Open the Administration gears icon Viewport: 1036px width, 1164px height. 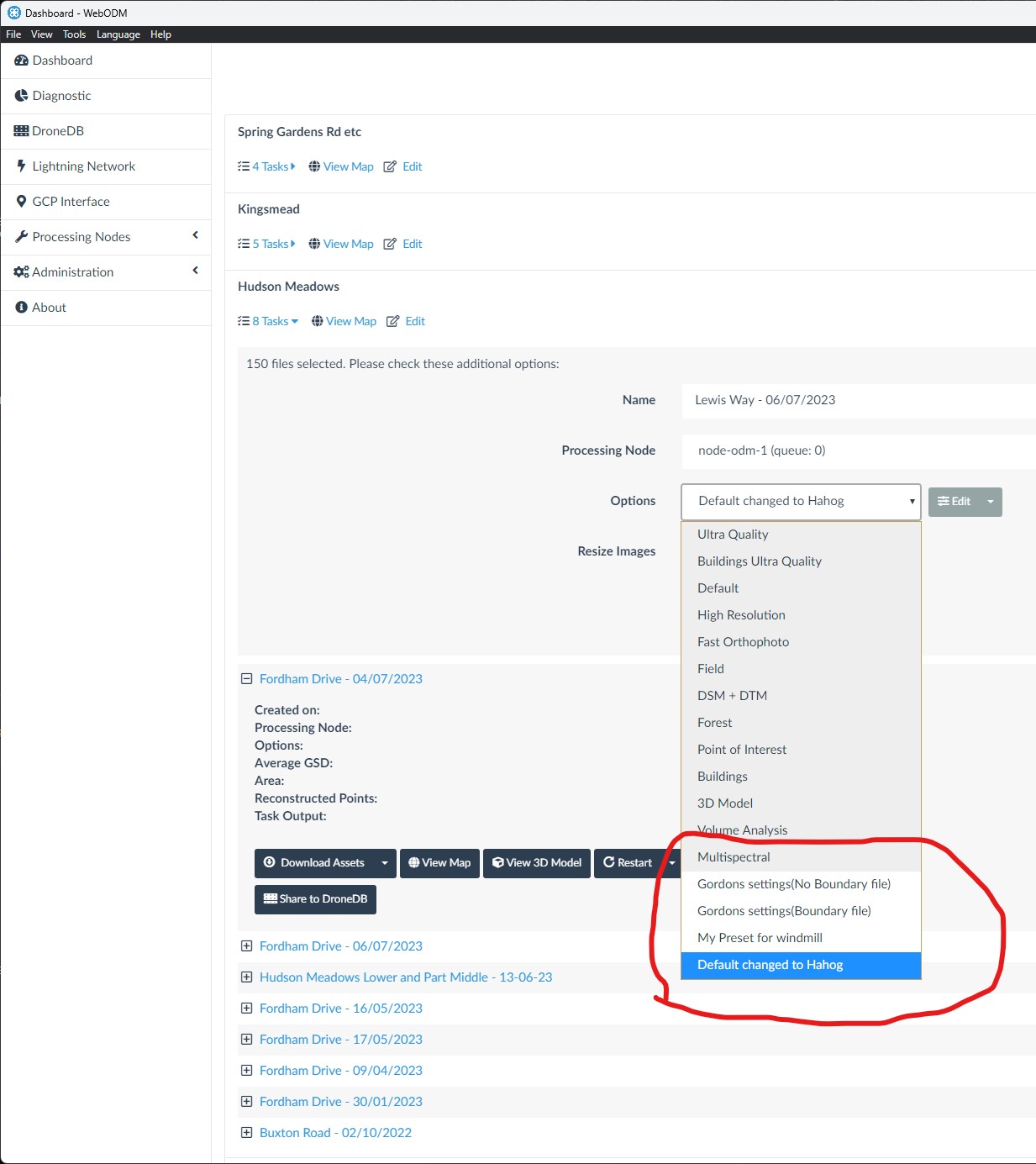coord(21,271)
